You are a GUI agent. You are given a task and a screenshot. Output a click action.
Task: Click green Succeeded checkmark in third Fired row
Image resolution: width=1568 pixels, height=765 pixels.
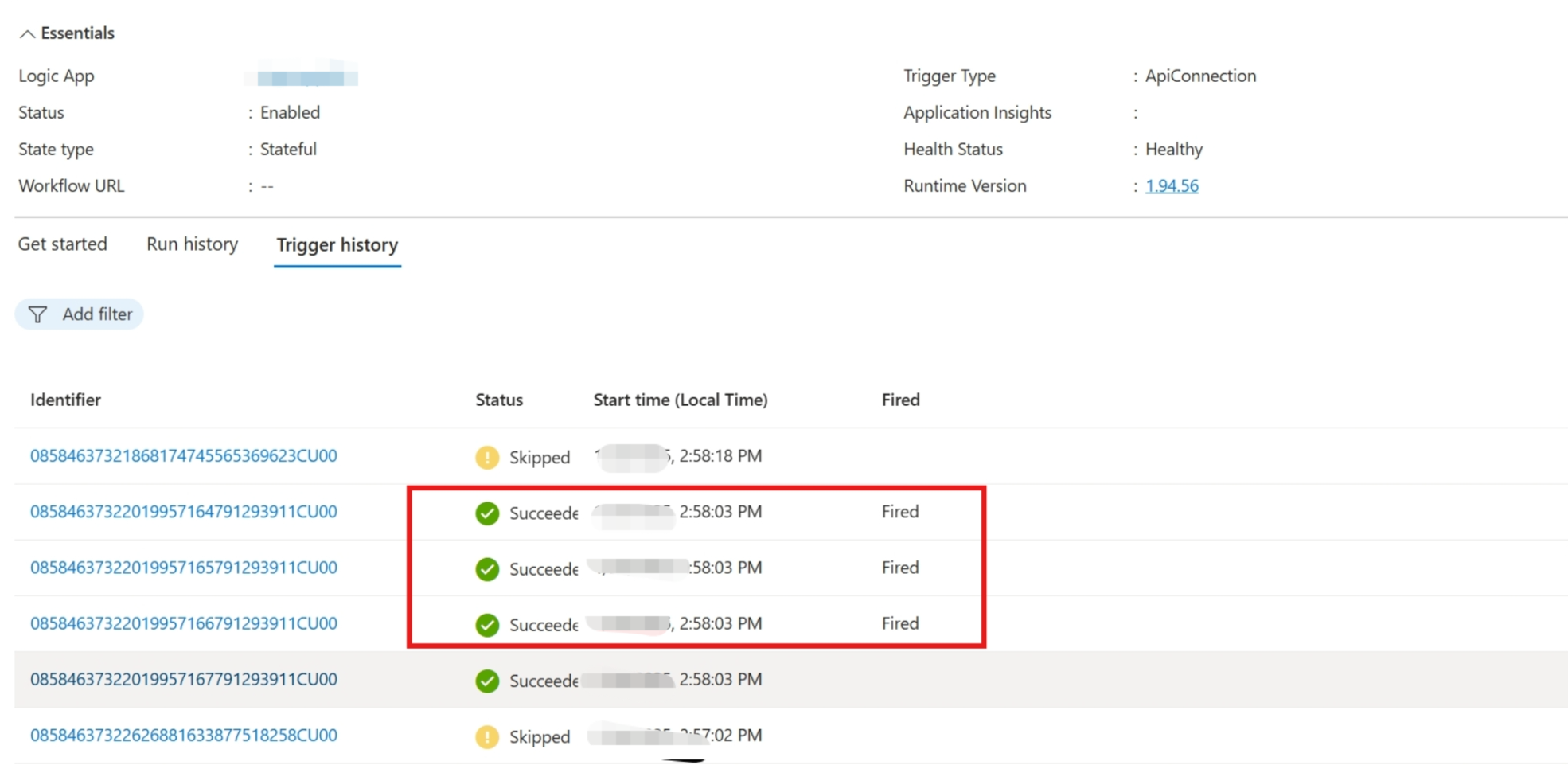[487, 625]
